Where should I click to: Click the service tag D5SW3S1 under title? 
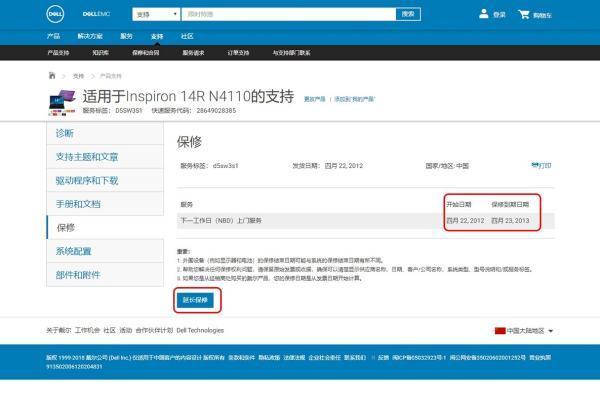[x=129, y=111]
